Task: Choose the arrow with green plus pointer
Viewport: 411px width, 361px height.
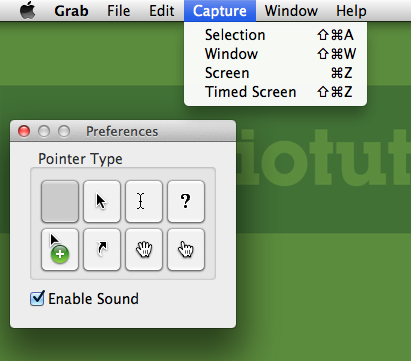Action: (x=60, y=249)
